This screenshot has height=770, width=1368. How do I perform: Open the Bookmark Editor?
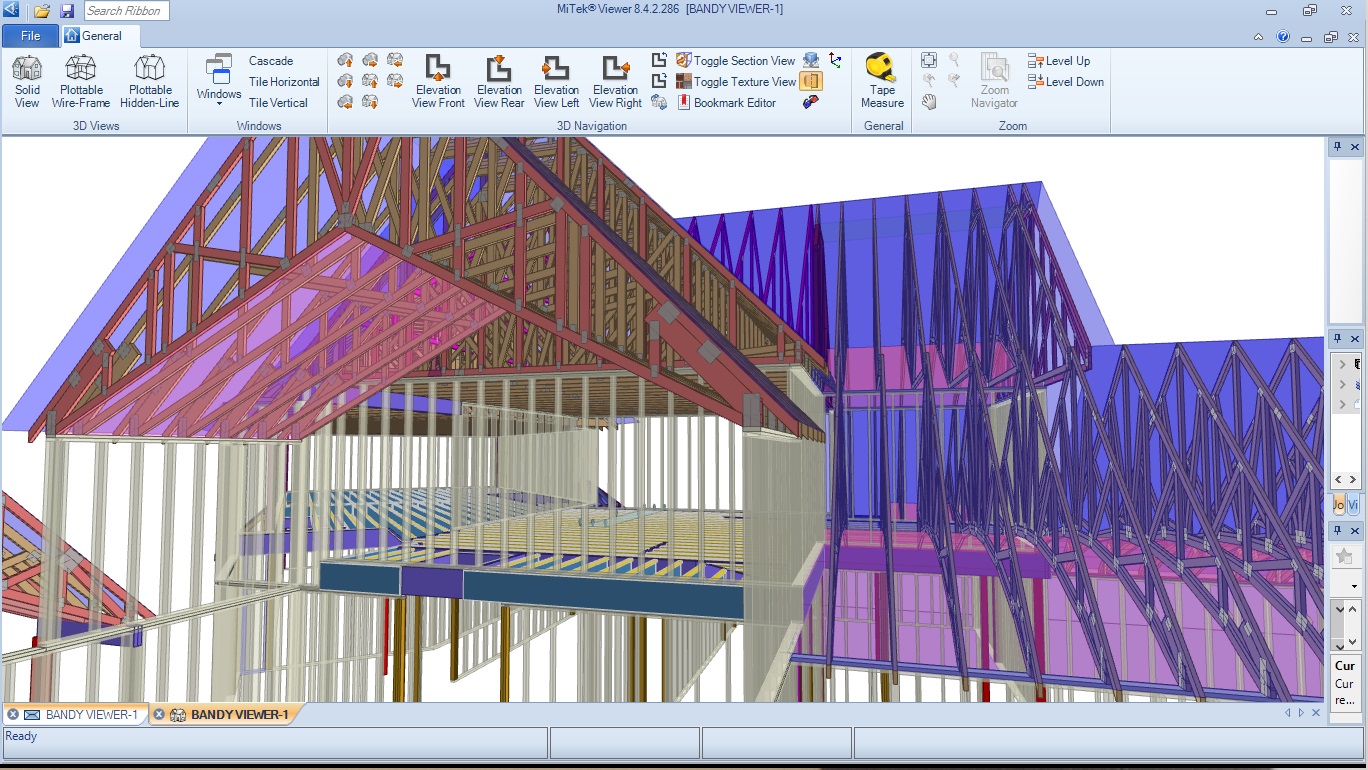(x=726, y=103)
